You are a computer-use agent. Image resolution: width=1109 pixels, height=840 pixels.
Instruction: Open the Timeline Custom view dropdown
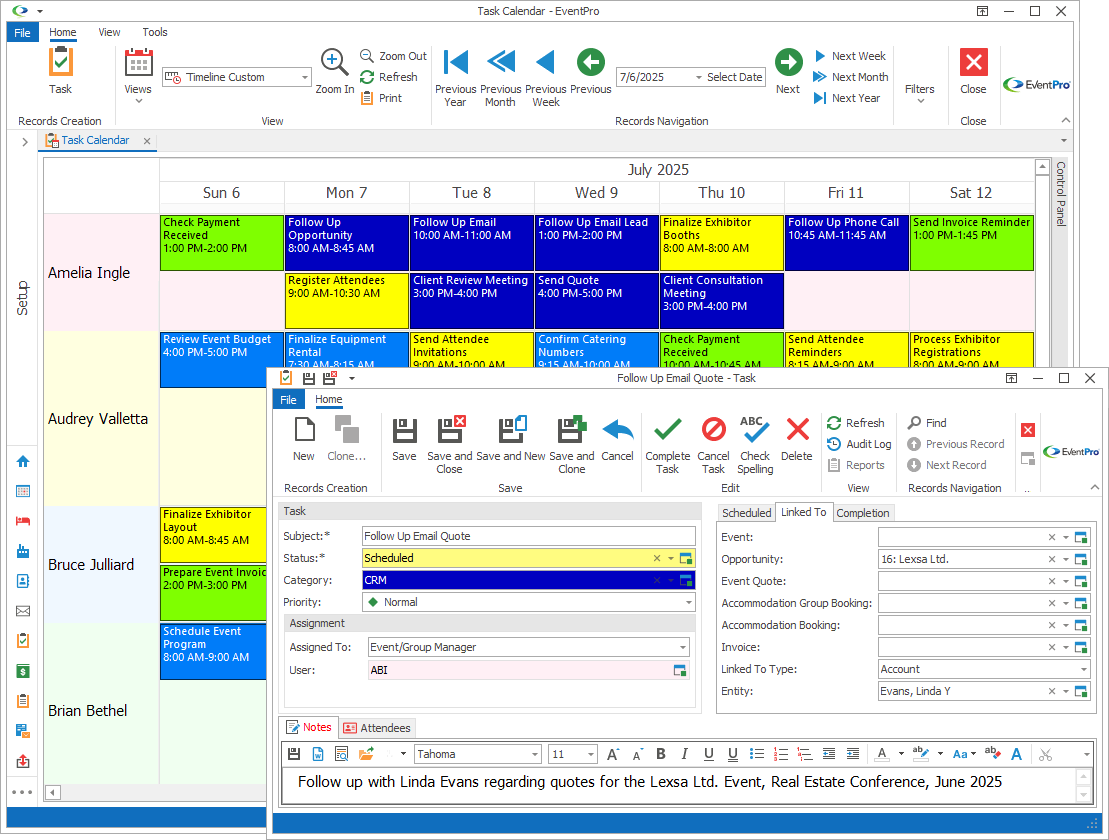(x=303, y=76)
